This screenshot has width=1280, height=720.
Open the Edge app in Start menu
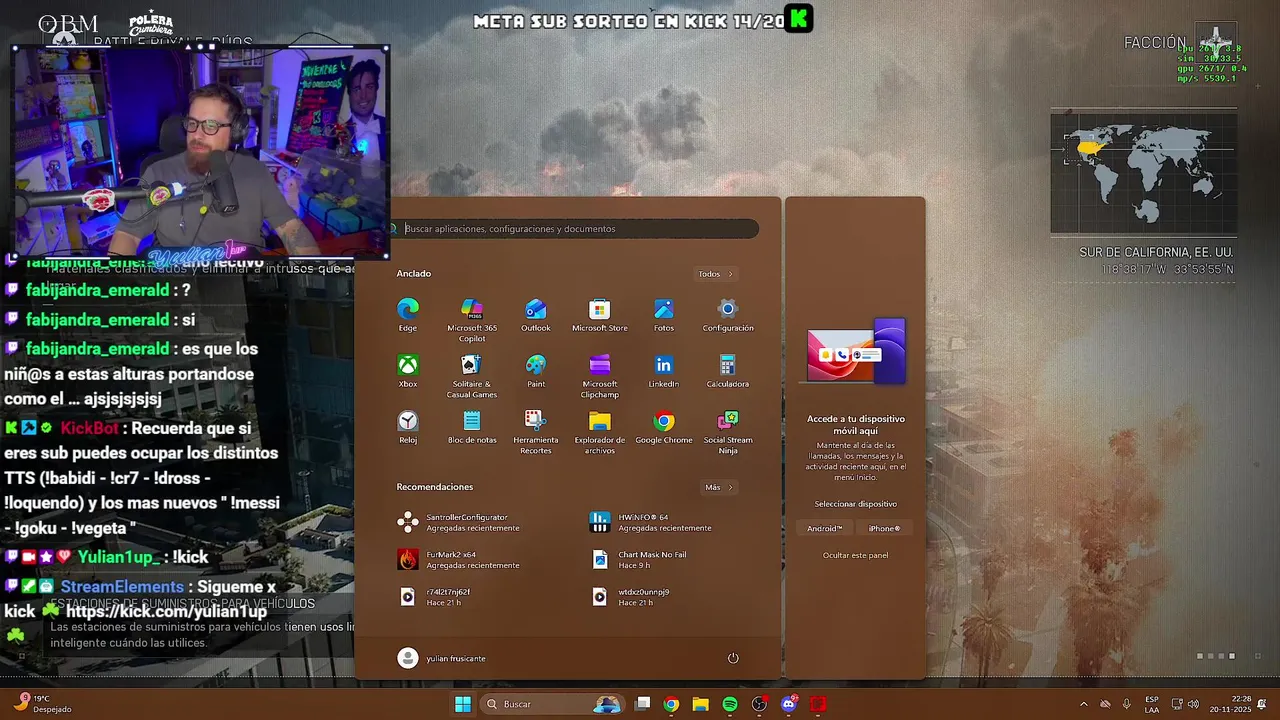408,315
